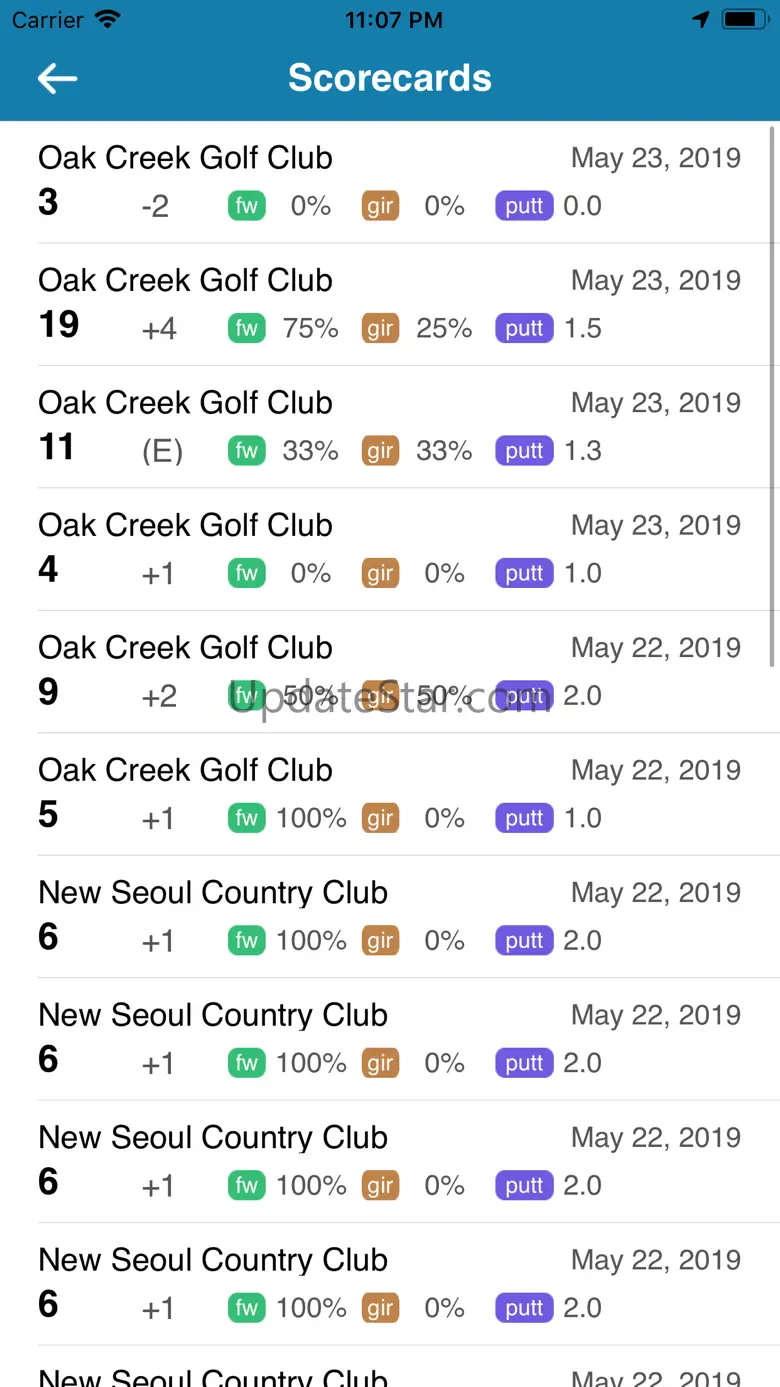
Task: Tap the gir badge beside 25%
Action: (380, 329)
